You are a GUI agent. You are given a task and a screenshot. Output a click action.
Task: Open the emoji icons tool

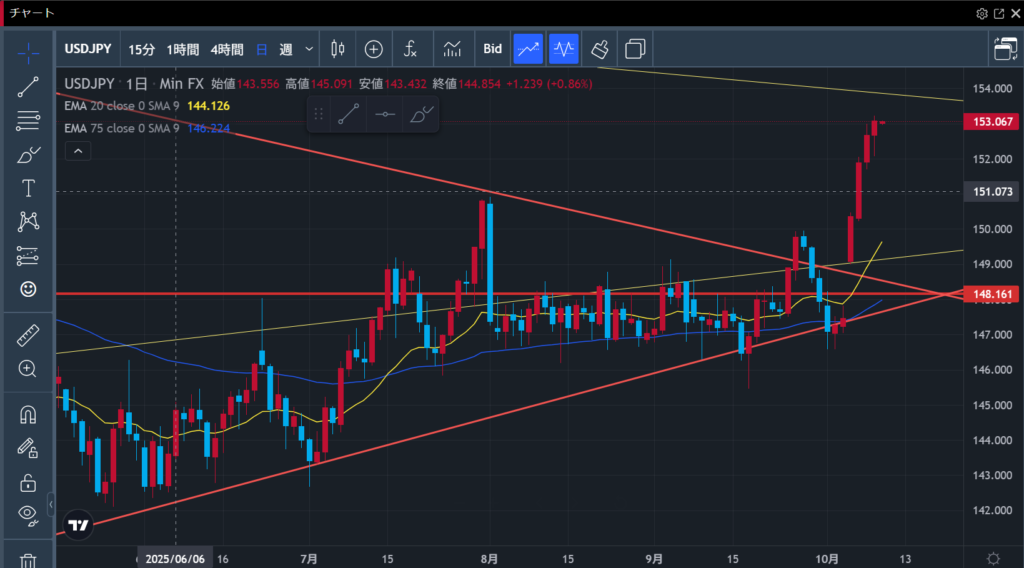[x=28, y=289]
